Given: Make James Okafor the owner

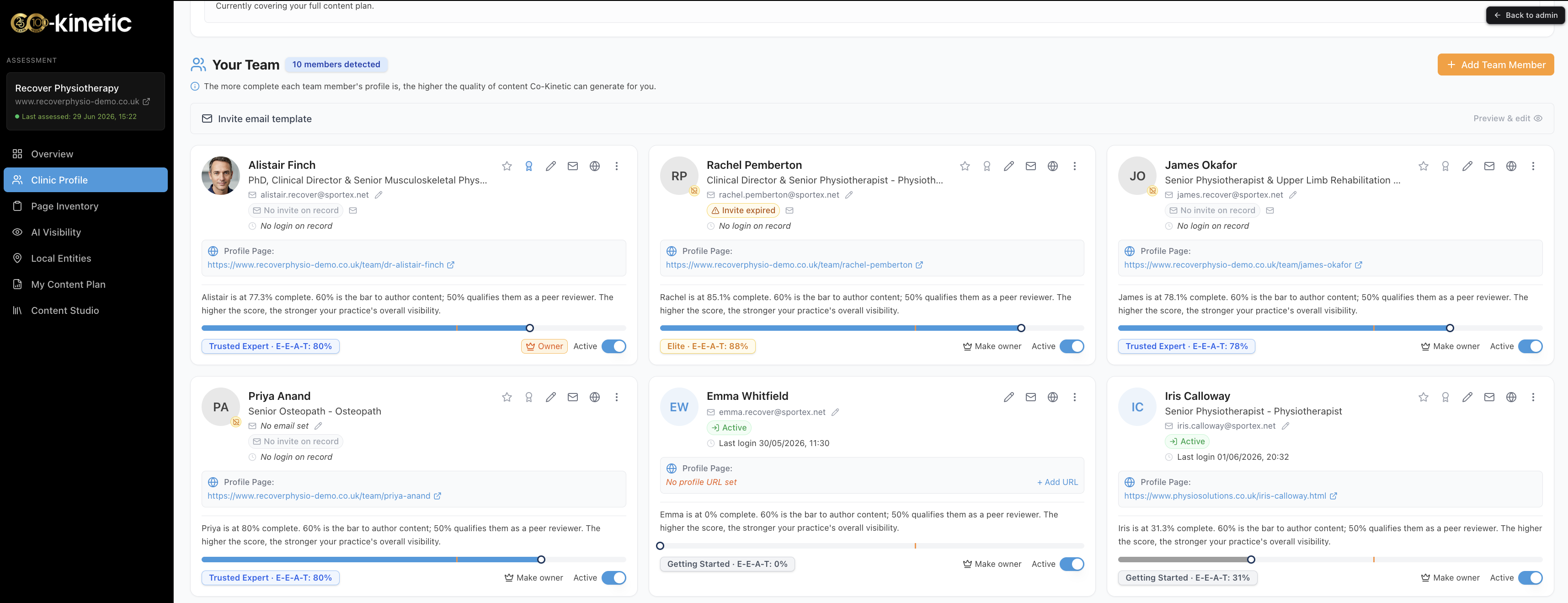Looking at the screenshot, I should point(1450,347).
